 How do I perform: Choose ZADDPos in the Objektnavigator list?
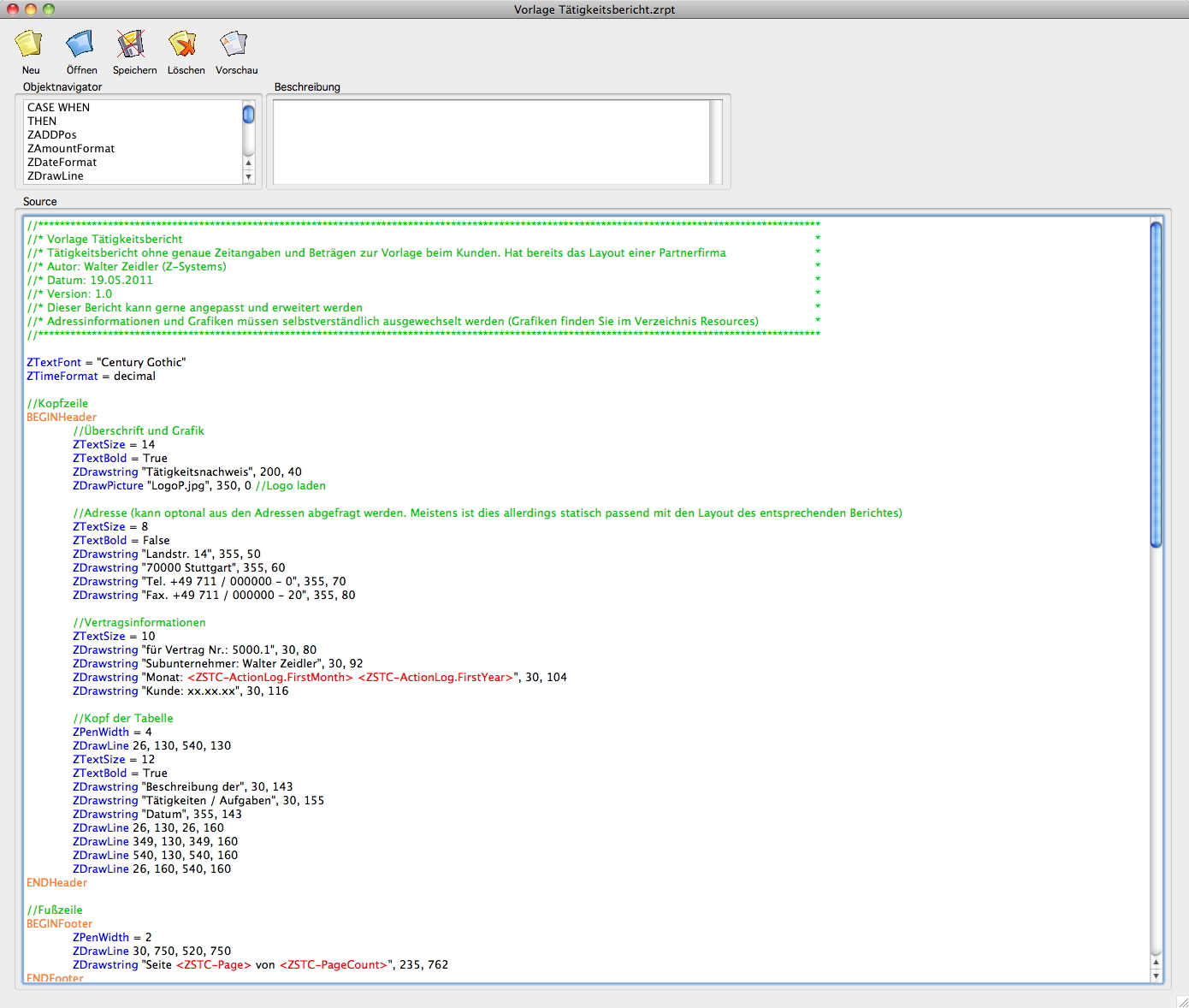(x=52, y=135)
